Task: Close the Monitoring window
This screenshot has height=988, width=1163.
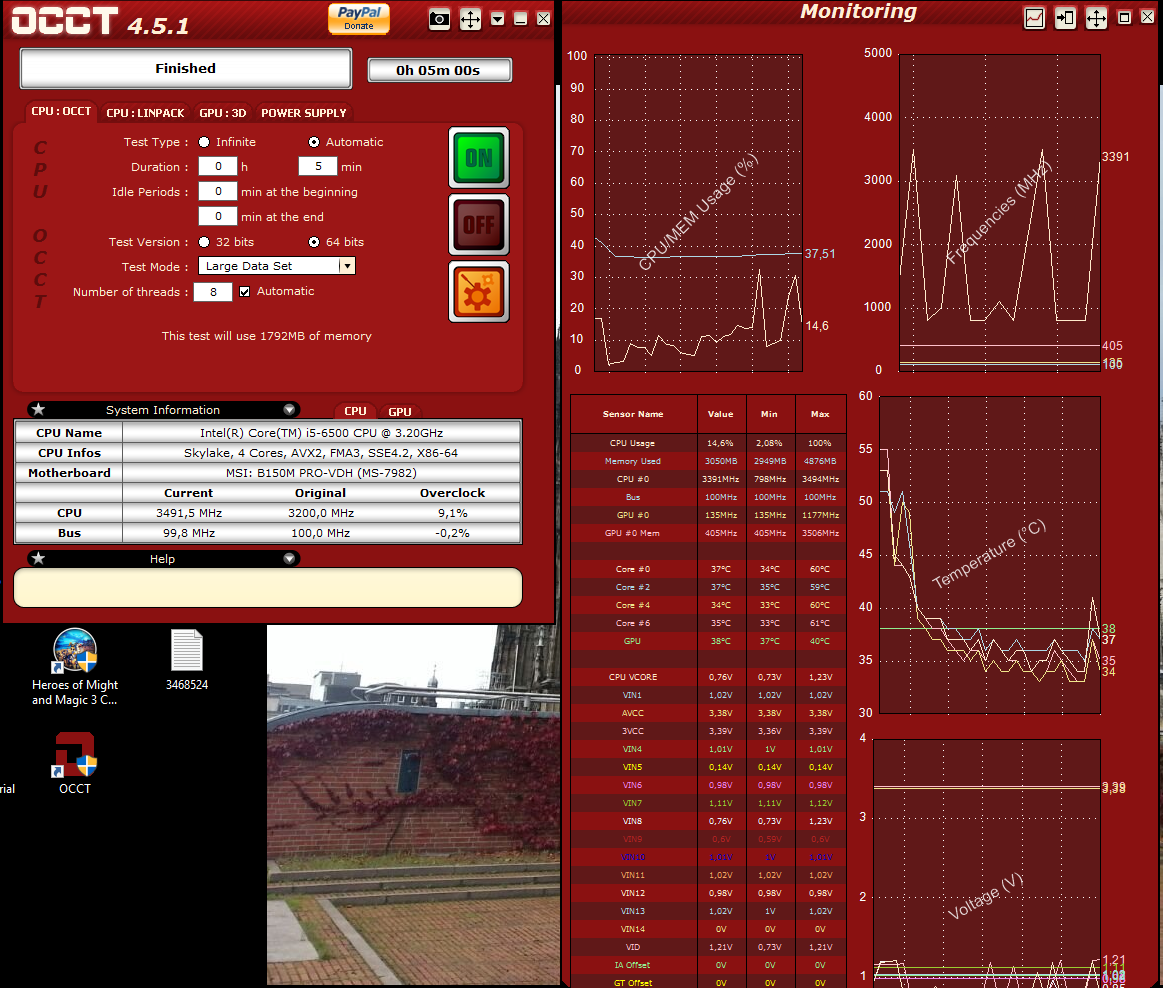Action: [1147, 18]
